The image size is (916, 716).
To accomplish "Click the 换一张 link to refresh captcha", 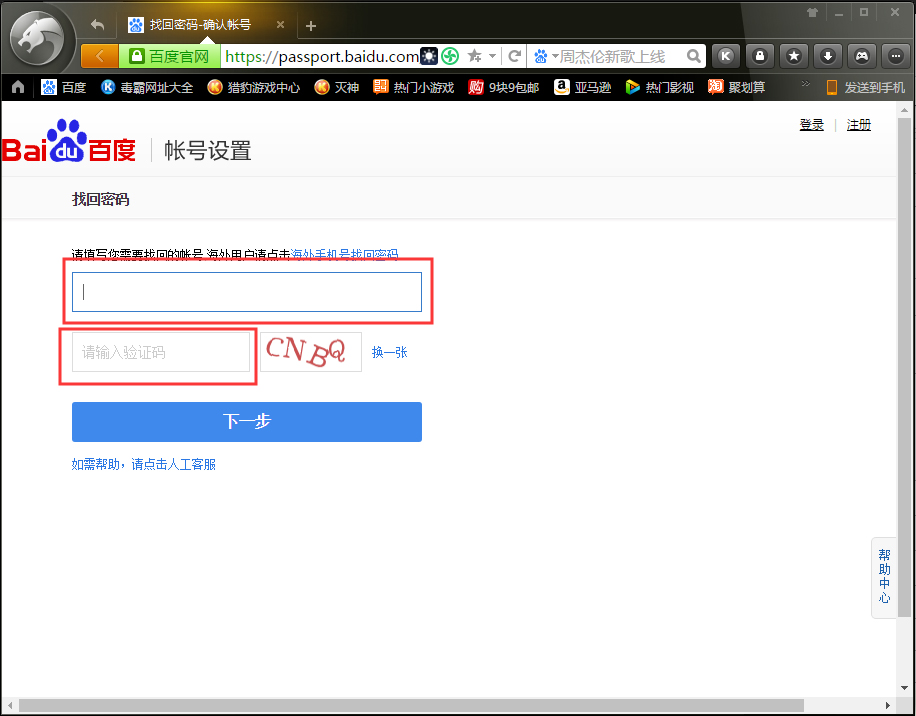I will coord(389,351).
